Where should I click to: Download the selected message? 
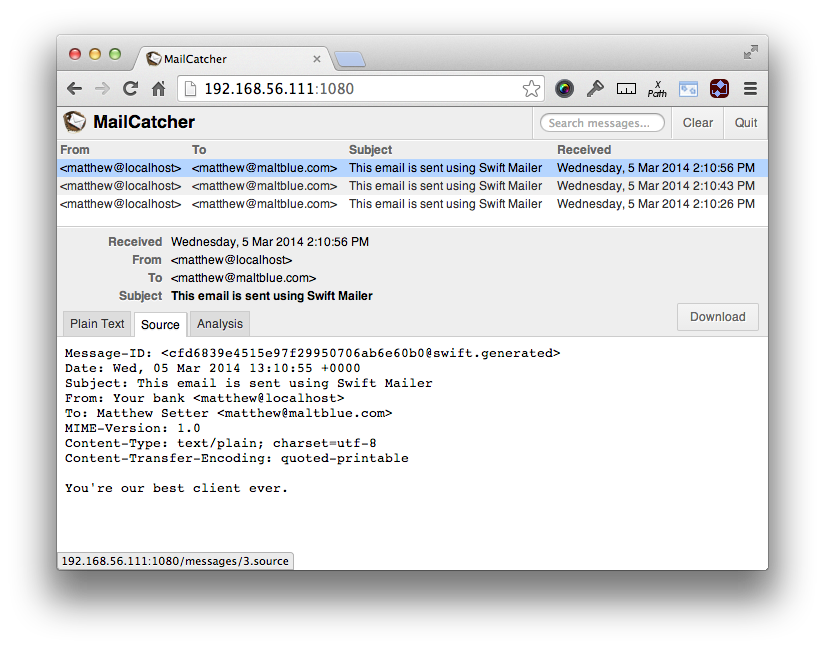(x=718, y=317)
